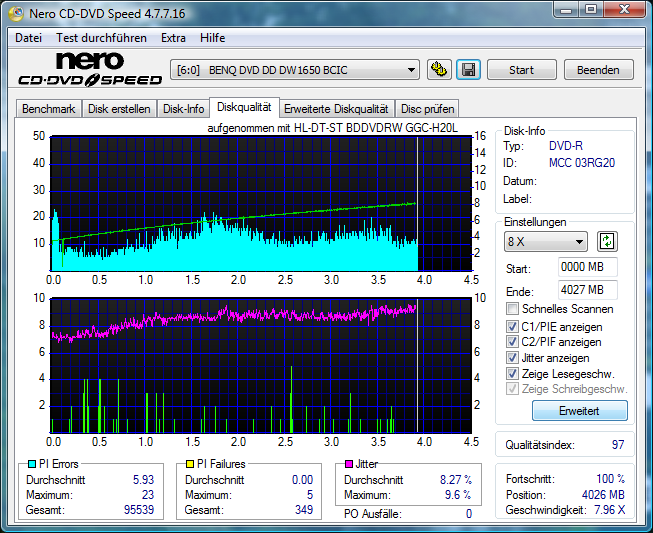Viewport: 653px width, 533px height.
Task: Click the save floppy disk icon
Action: point(468,70)
